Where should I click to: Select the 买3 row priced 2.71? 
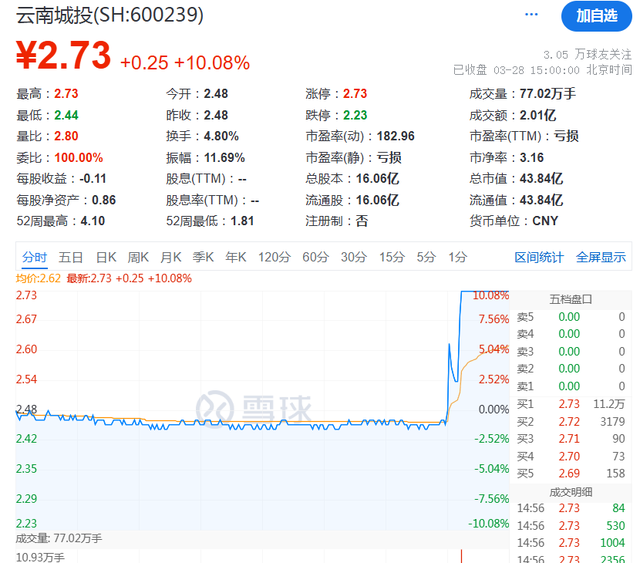[x=571, y=439]
